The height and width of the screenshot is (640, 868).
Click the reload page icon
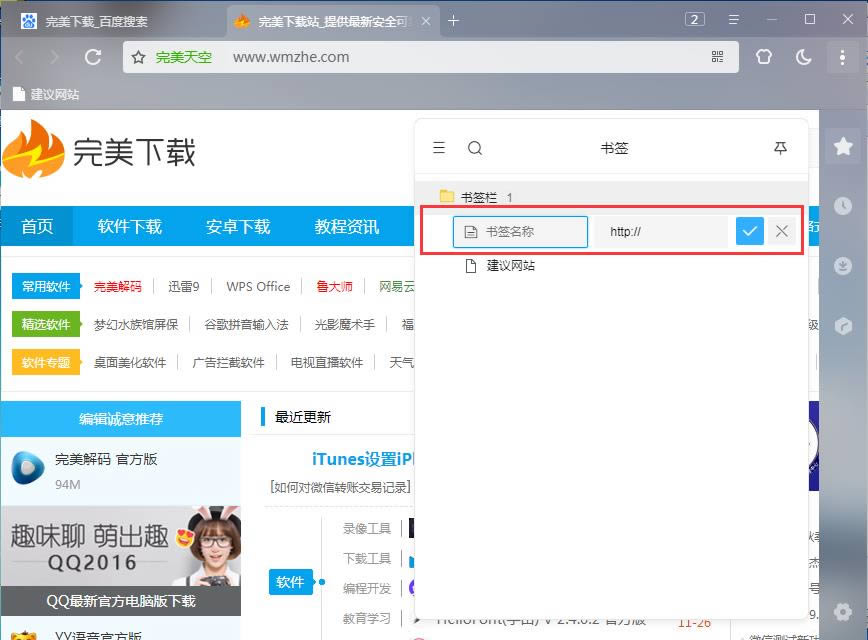coord(93,57)
